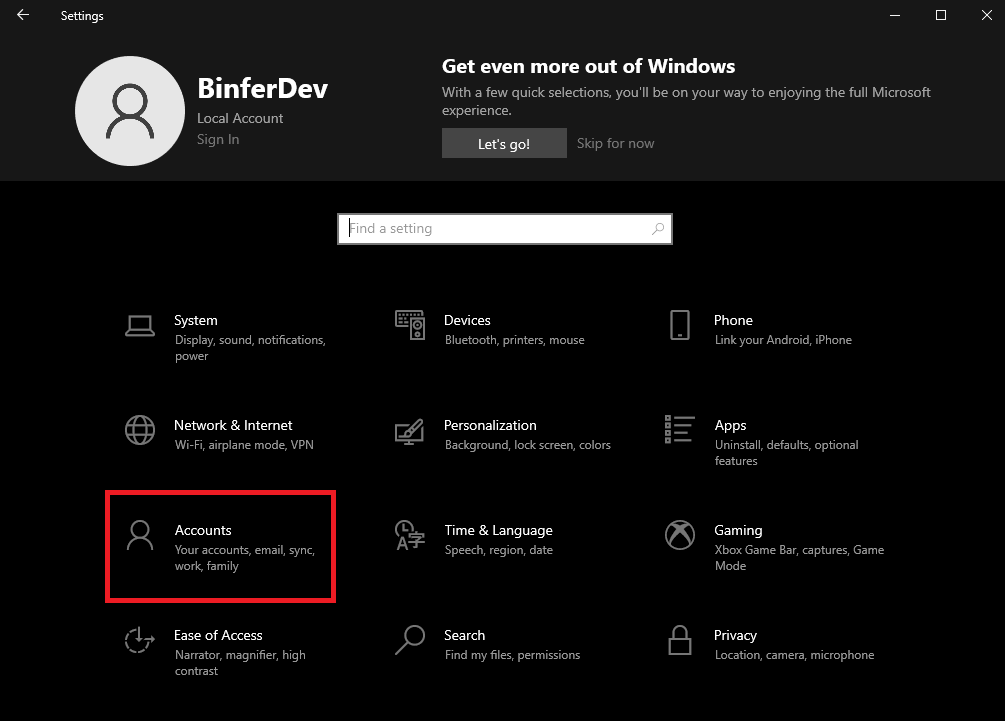1005x721 pixels.
Task: Start setup with the Let's go! button
Action: (x=504, y=143)
